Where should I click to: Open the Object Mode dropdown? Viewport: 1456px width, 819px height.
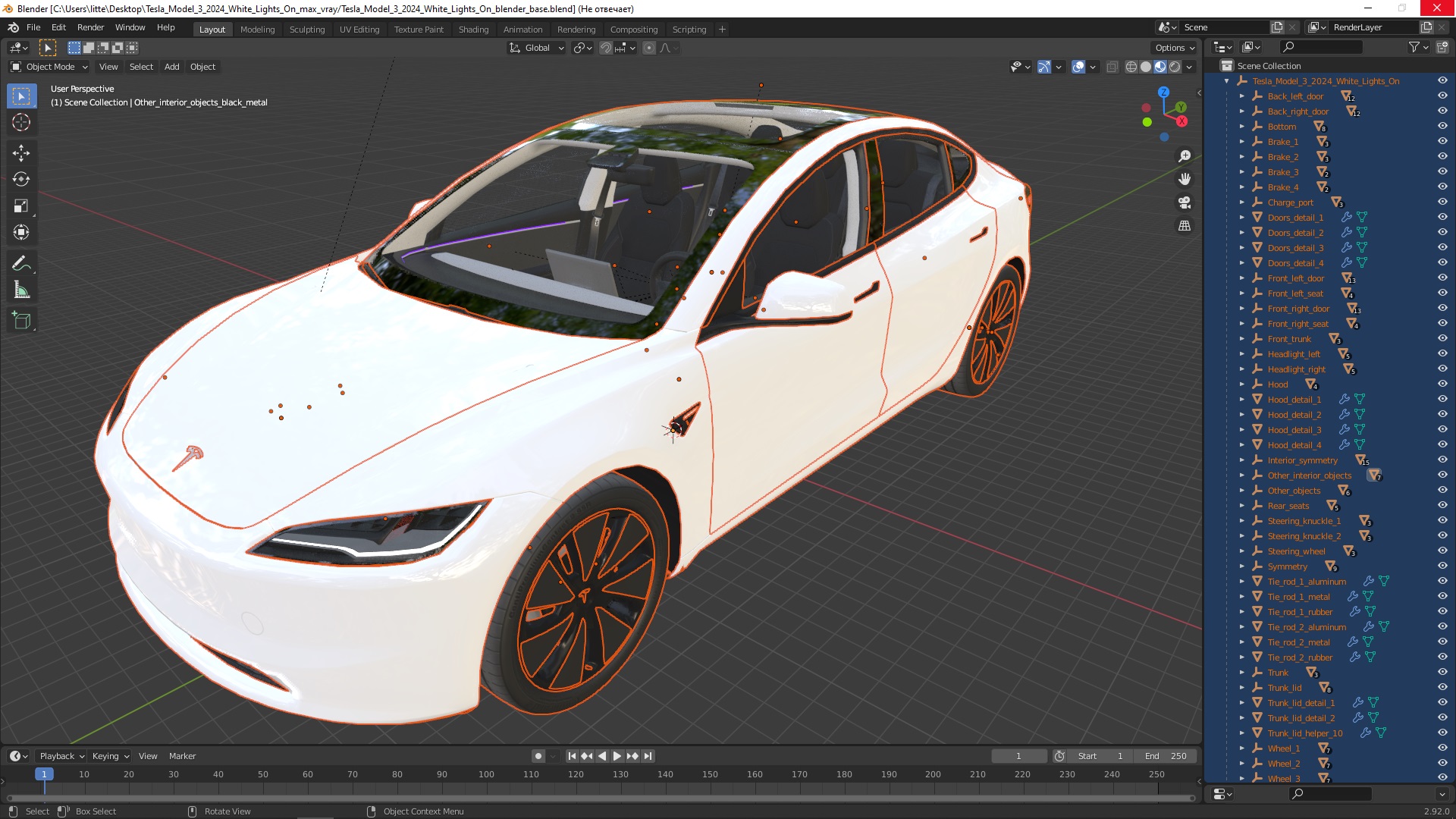[49, 67]
